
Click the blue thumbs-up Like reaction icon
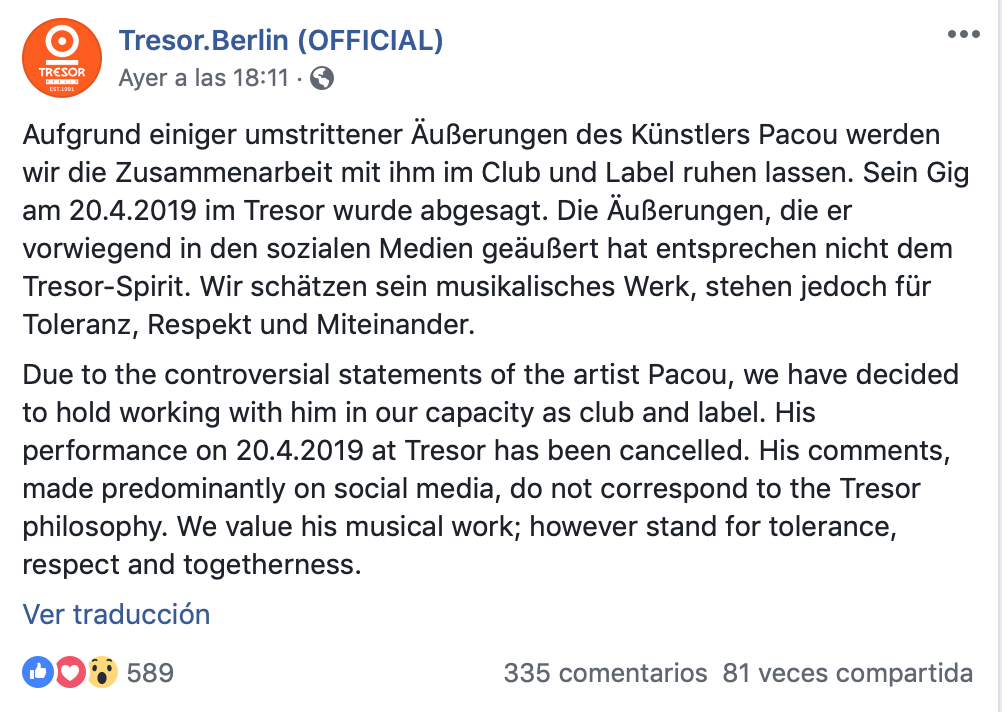coord(38,673)
